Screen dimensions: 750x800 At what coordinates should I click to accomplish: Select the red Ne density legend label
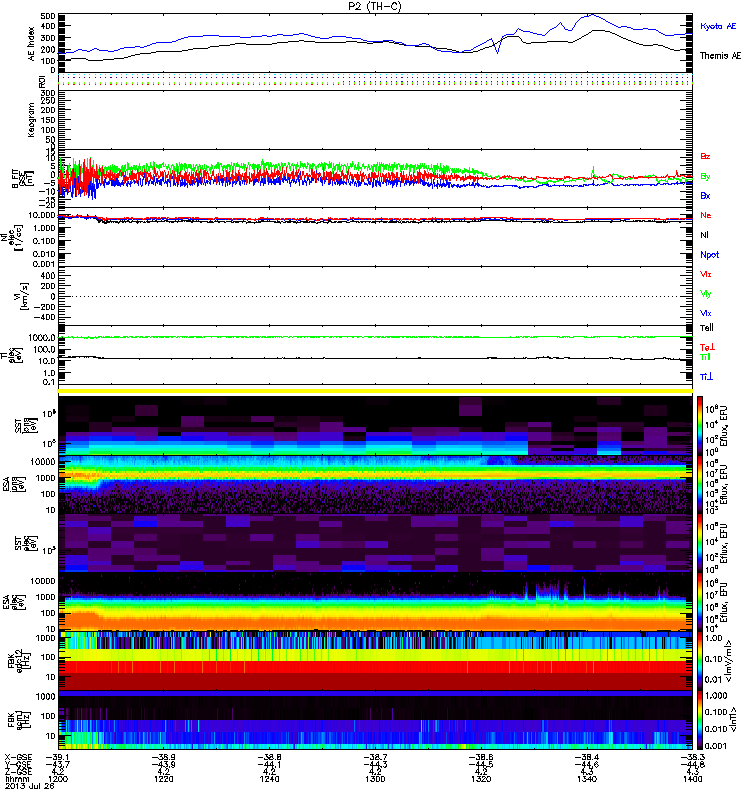pyautogui.click(x=706, y=215)
